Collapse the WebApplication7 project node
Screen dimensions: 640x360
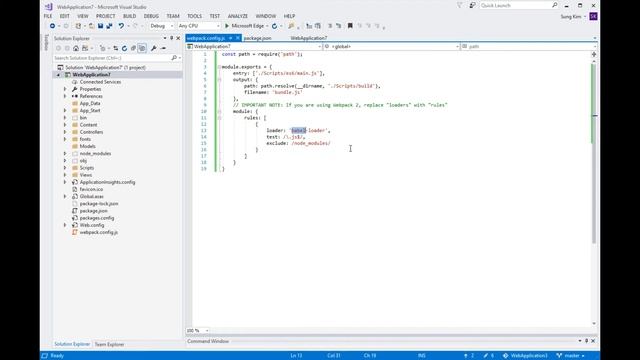(x=58, y=75)
